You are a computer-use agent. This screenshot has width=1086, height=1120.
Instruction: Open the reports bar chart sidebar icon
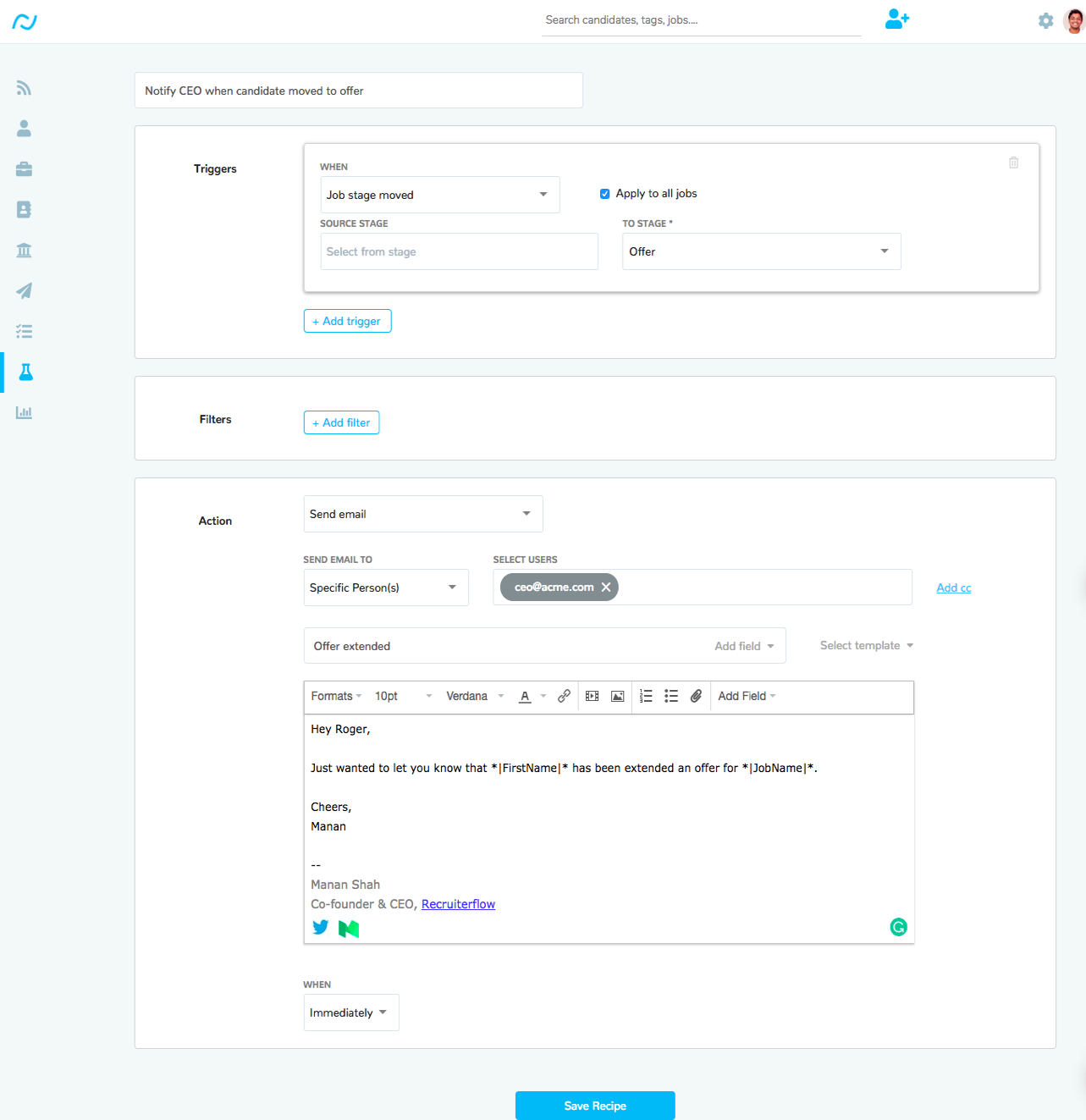click(x=24, y=413)
